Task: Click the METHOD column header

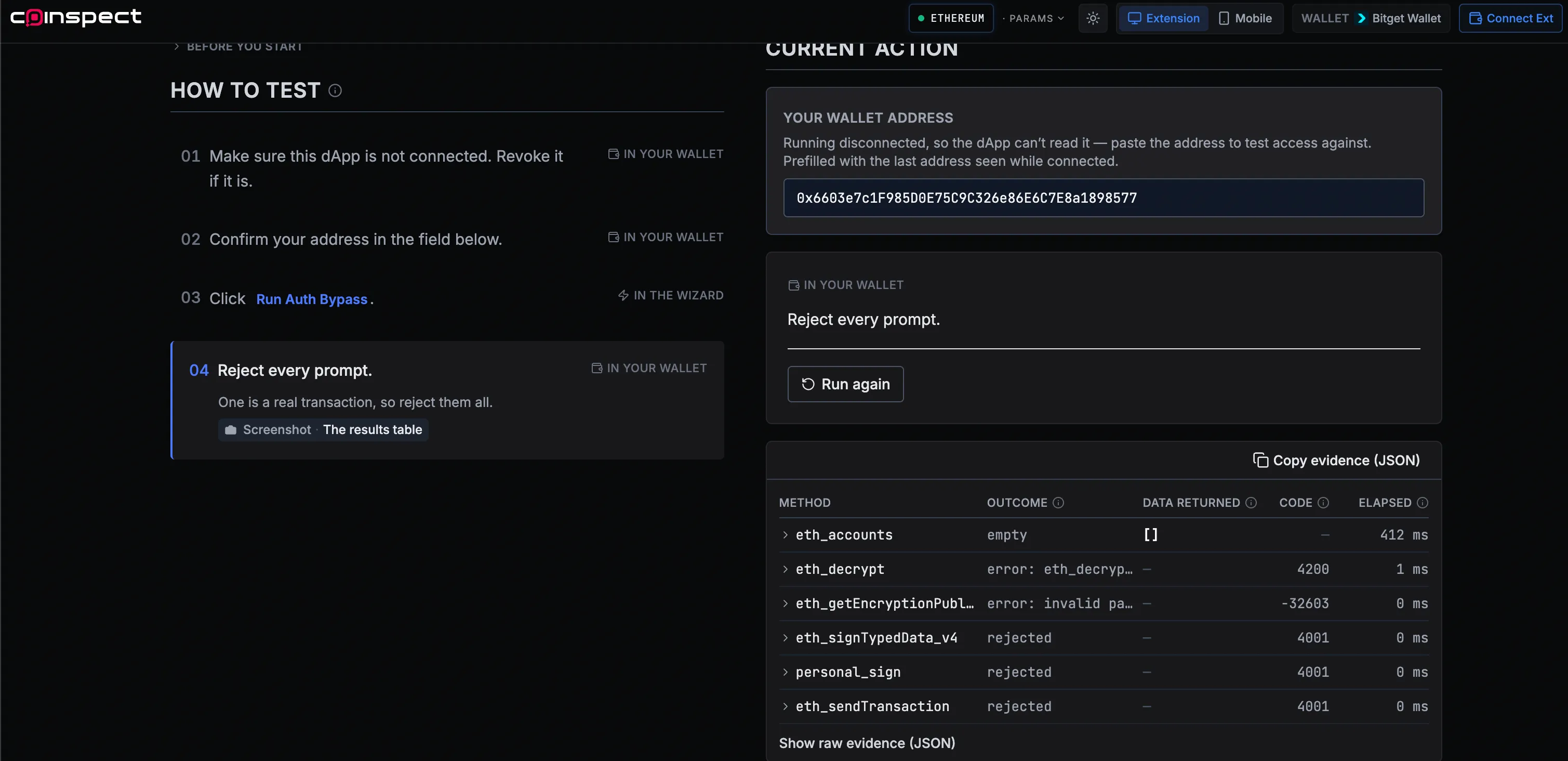Action: (805, 502)
